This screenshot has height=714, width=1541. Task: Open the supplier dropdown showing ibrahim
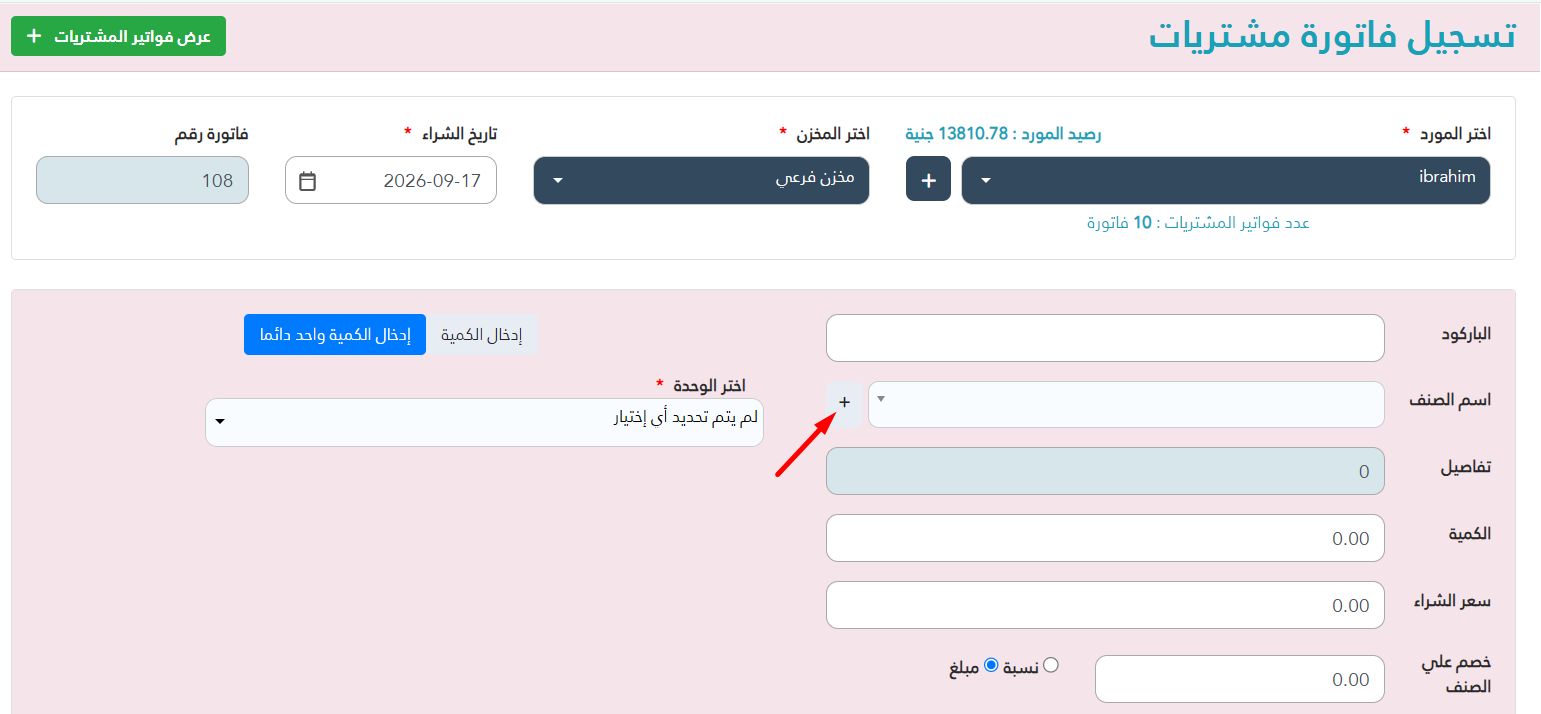(1226, 180)
